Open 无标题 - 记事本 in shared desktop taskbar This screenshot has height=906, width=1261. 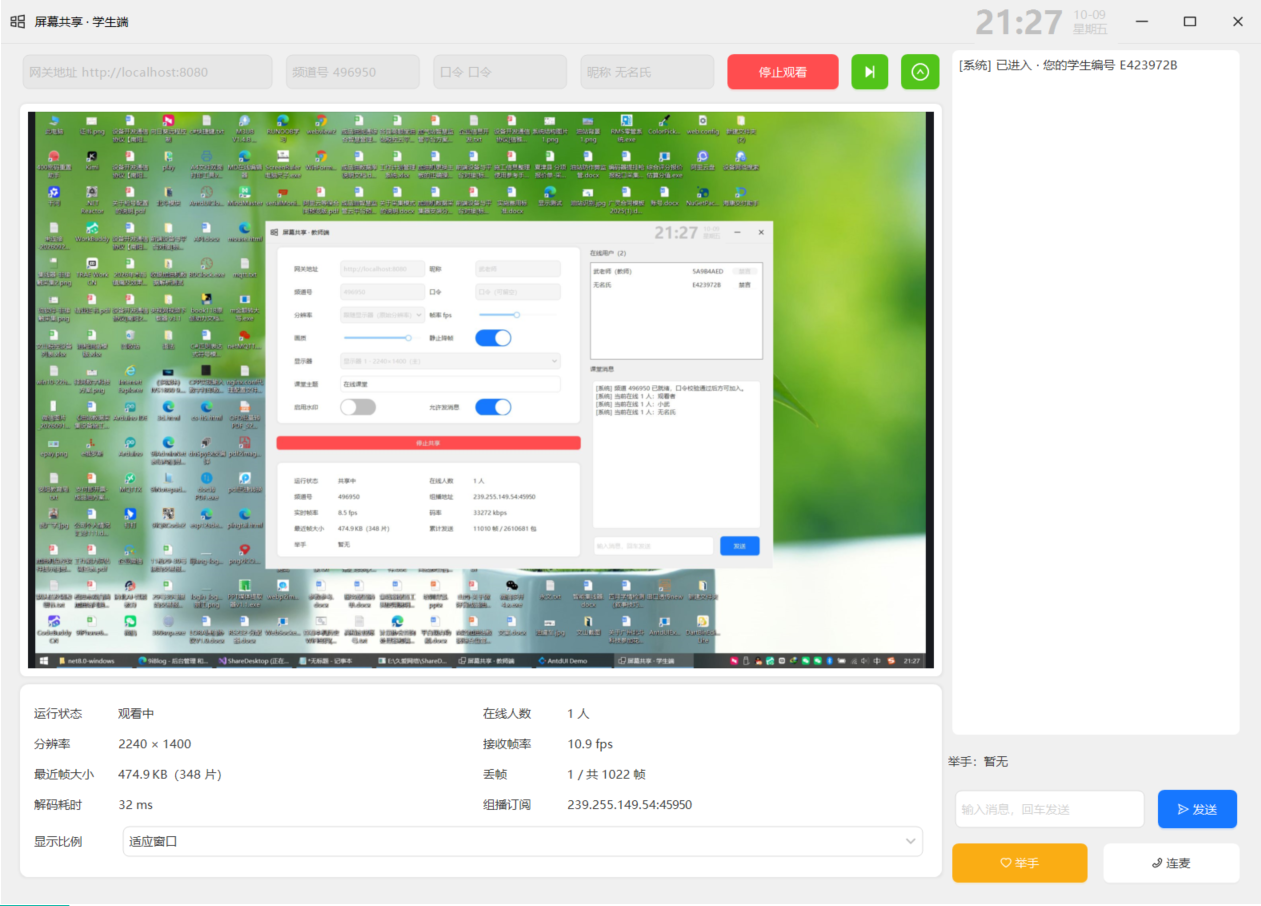point(333,661)
